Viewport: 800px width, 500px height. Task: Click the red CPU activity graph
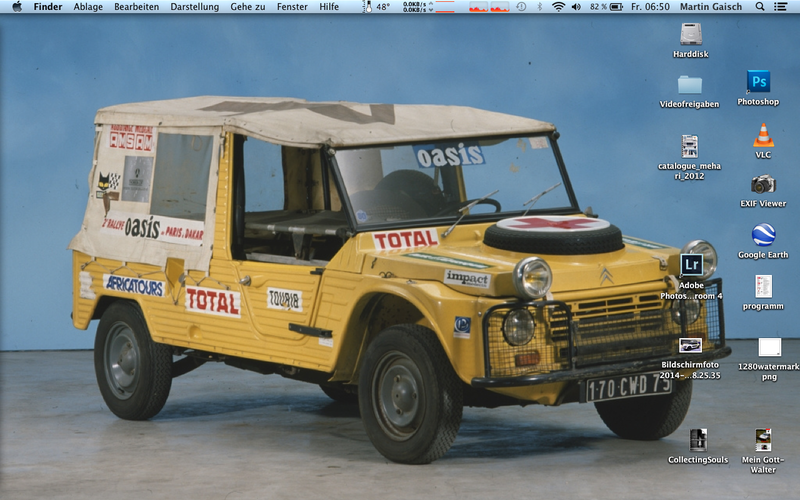[489, 7]
